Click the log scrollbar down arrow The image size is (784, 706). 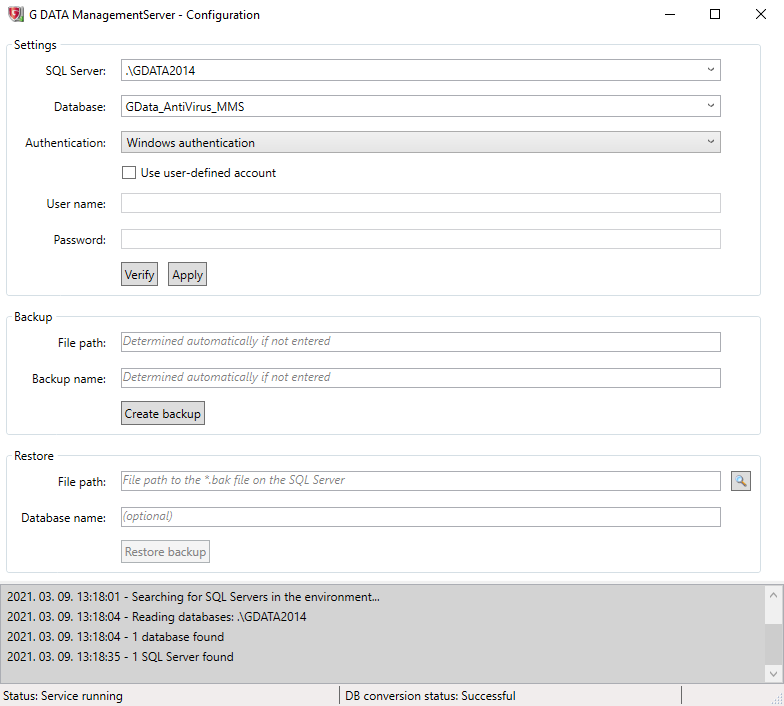coord(773,674)
